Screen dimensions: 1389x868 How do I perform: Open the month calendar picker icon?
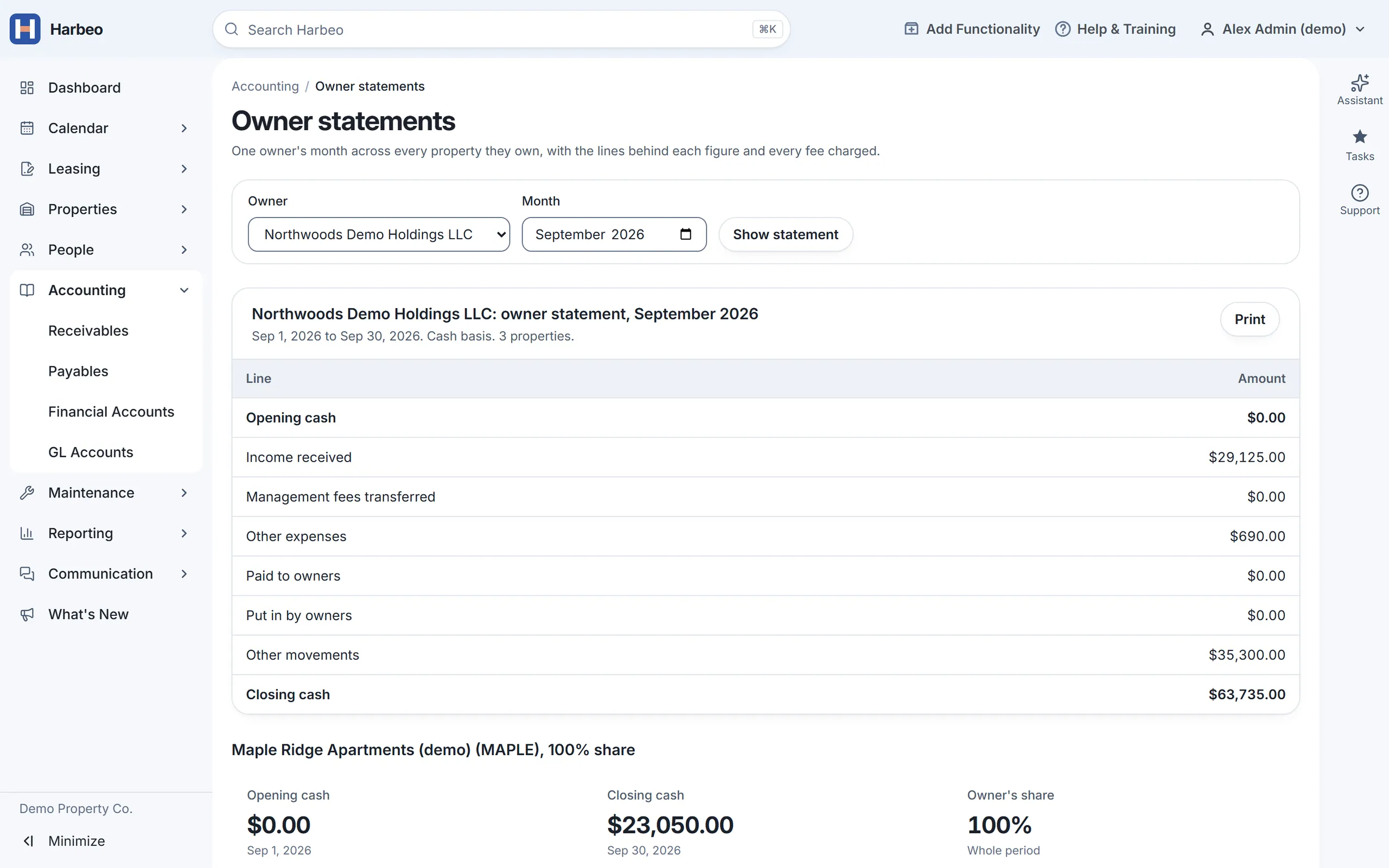tap(685, 234)
